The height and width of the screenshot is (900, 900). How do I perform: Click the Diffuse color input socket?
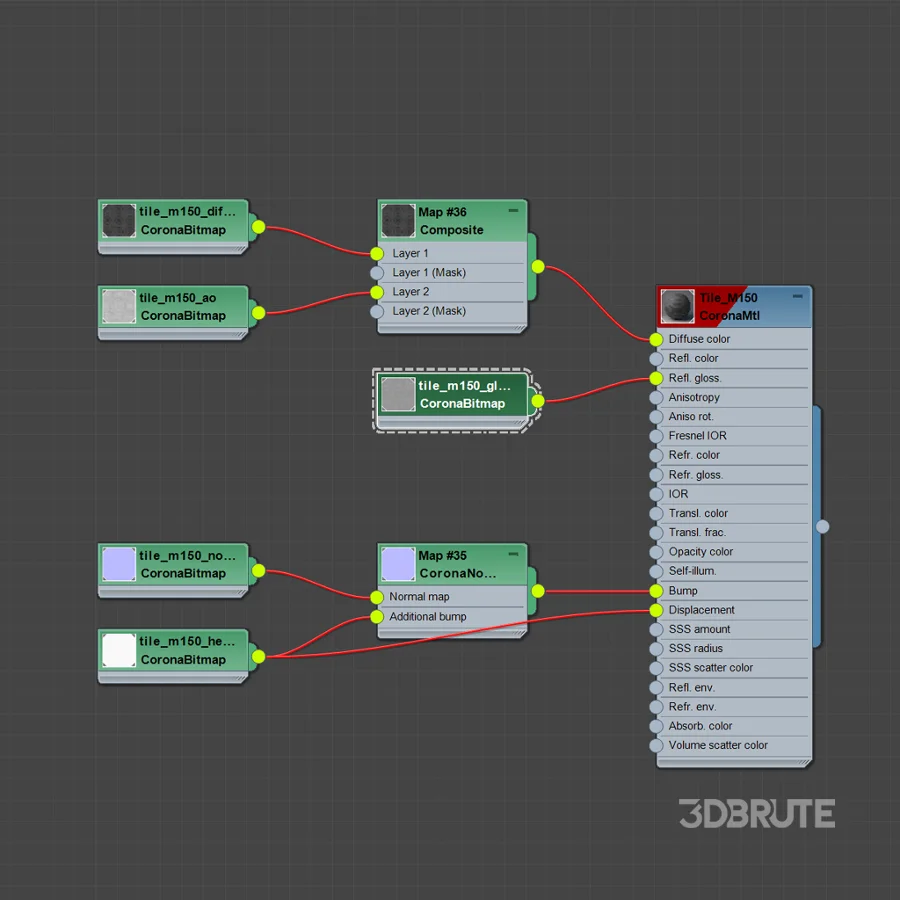656,339
